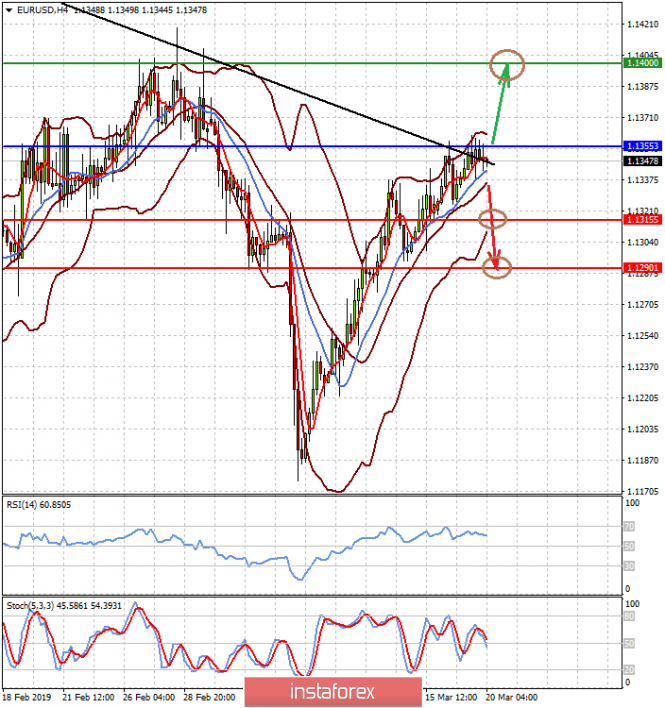The height and width of the screenshot is (708, 665).
Task: Select the 1.11870 price axis value
Action: tap(643, 460)
